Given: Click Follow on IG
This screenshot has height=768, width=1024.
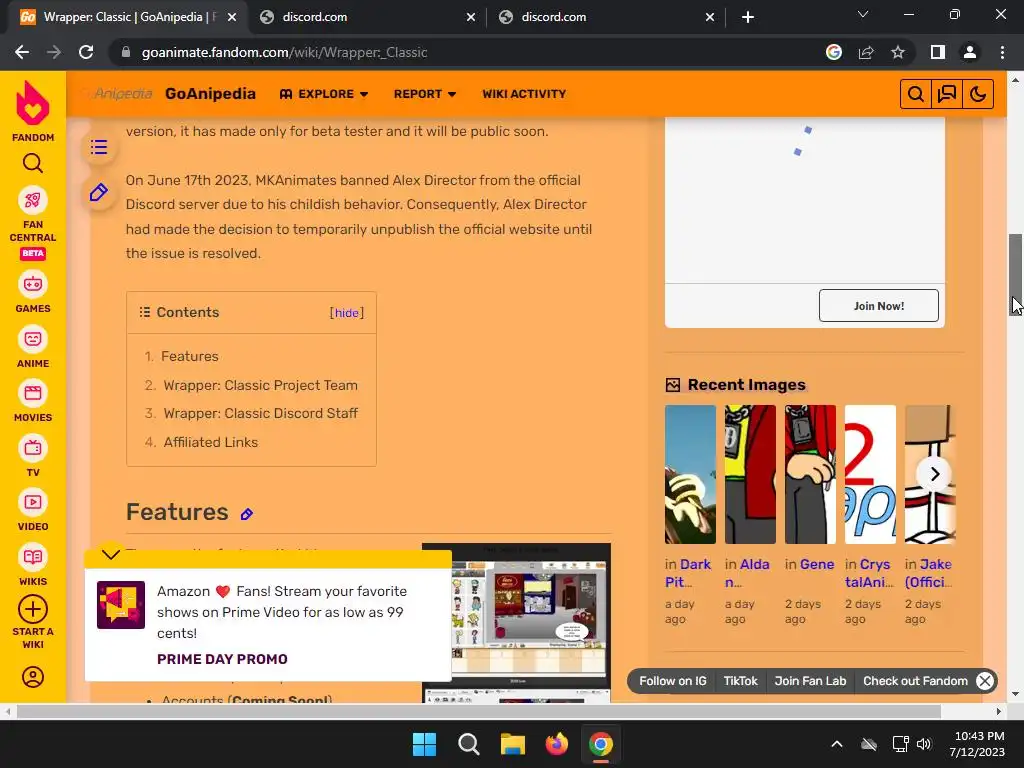Looking at the screenshot, I should [673, 680].
